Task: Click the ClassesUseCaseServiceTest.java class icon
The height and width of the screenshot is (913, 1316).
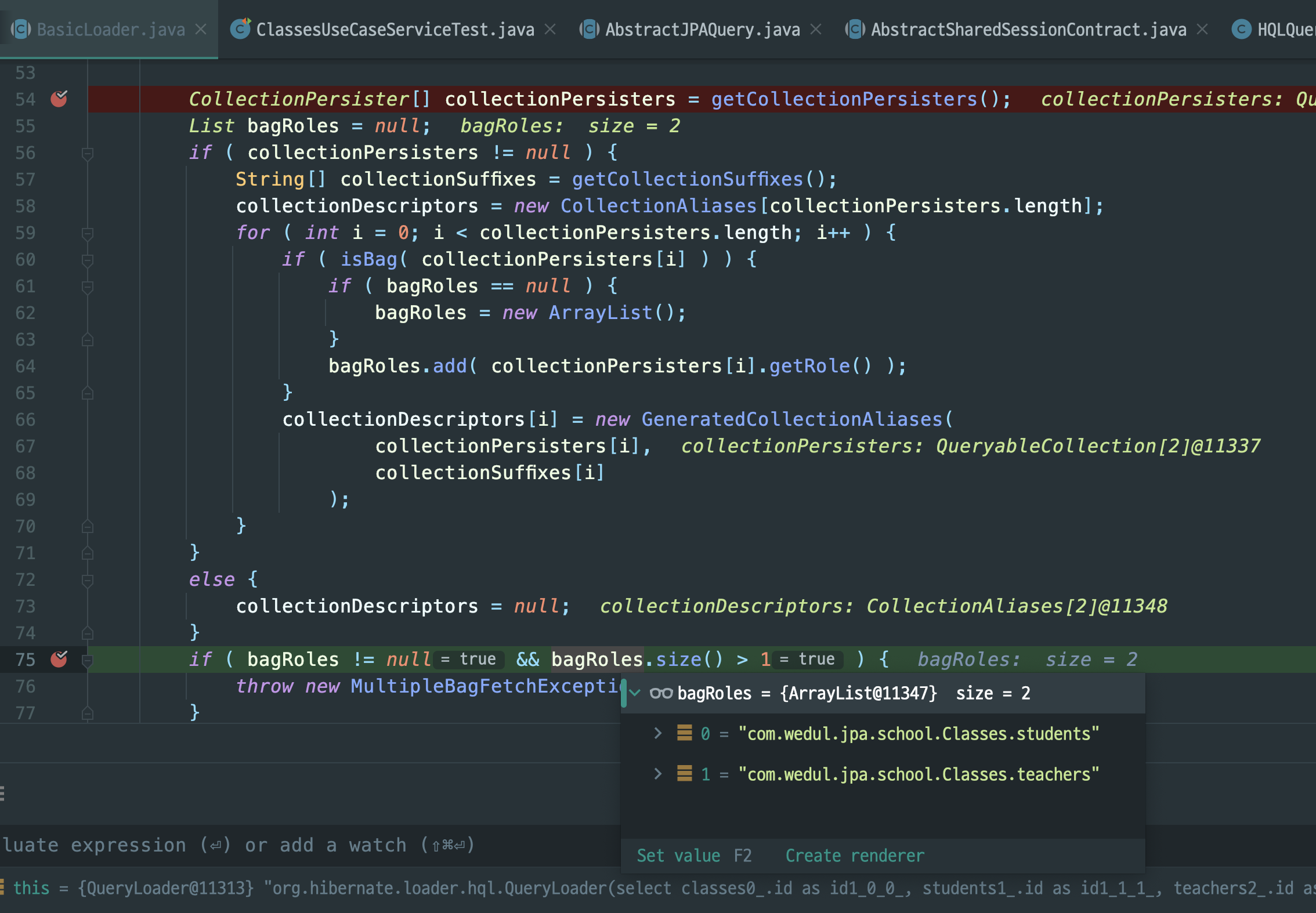Action: pyautogui.click(x=240, y=29)
